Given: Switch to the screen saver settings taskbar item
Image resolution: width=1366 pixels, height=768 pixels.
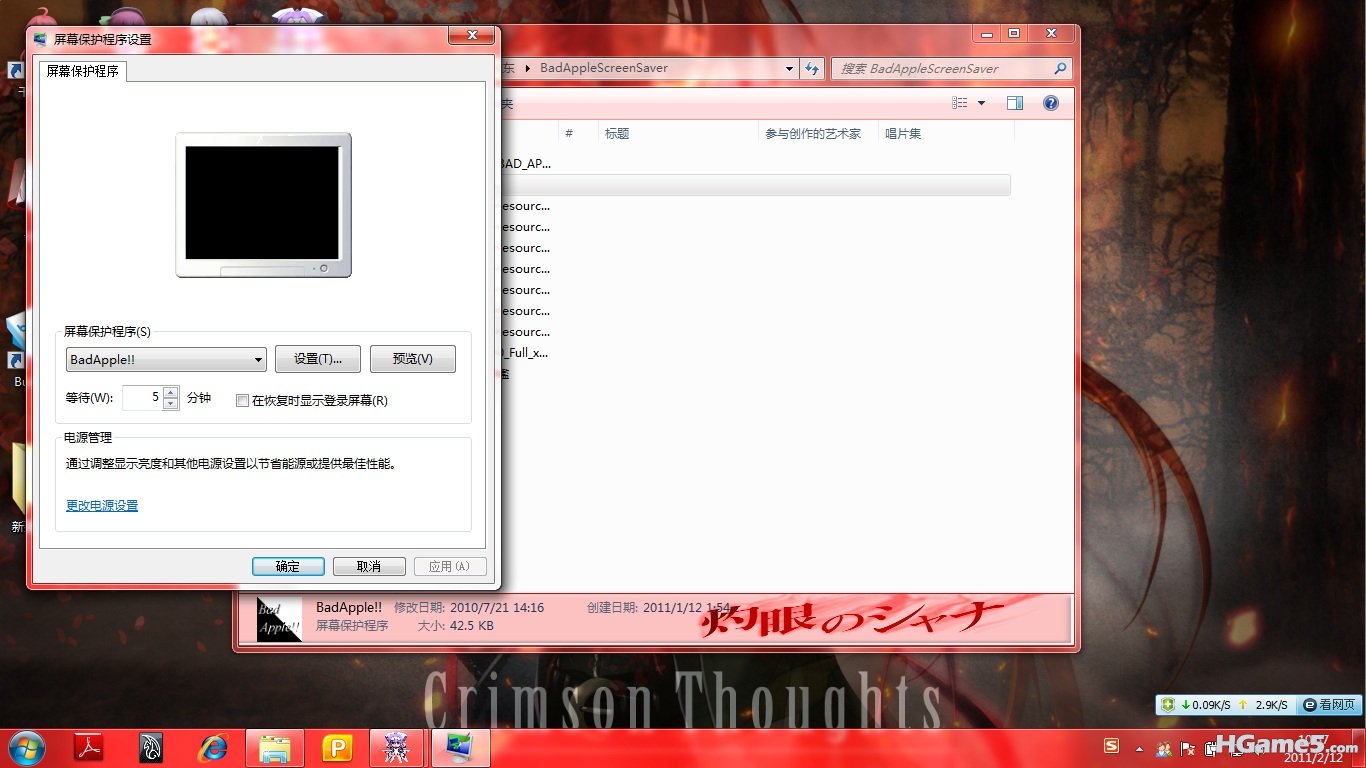Looking at the screenshot, I should coord(460,748).
